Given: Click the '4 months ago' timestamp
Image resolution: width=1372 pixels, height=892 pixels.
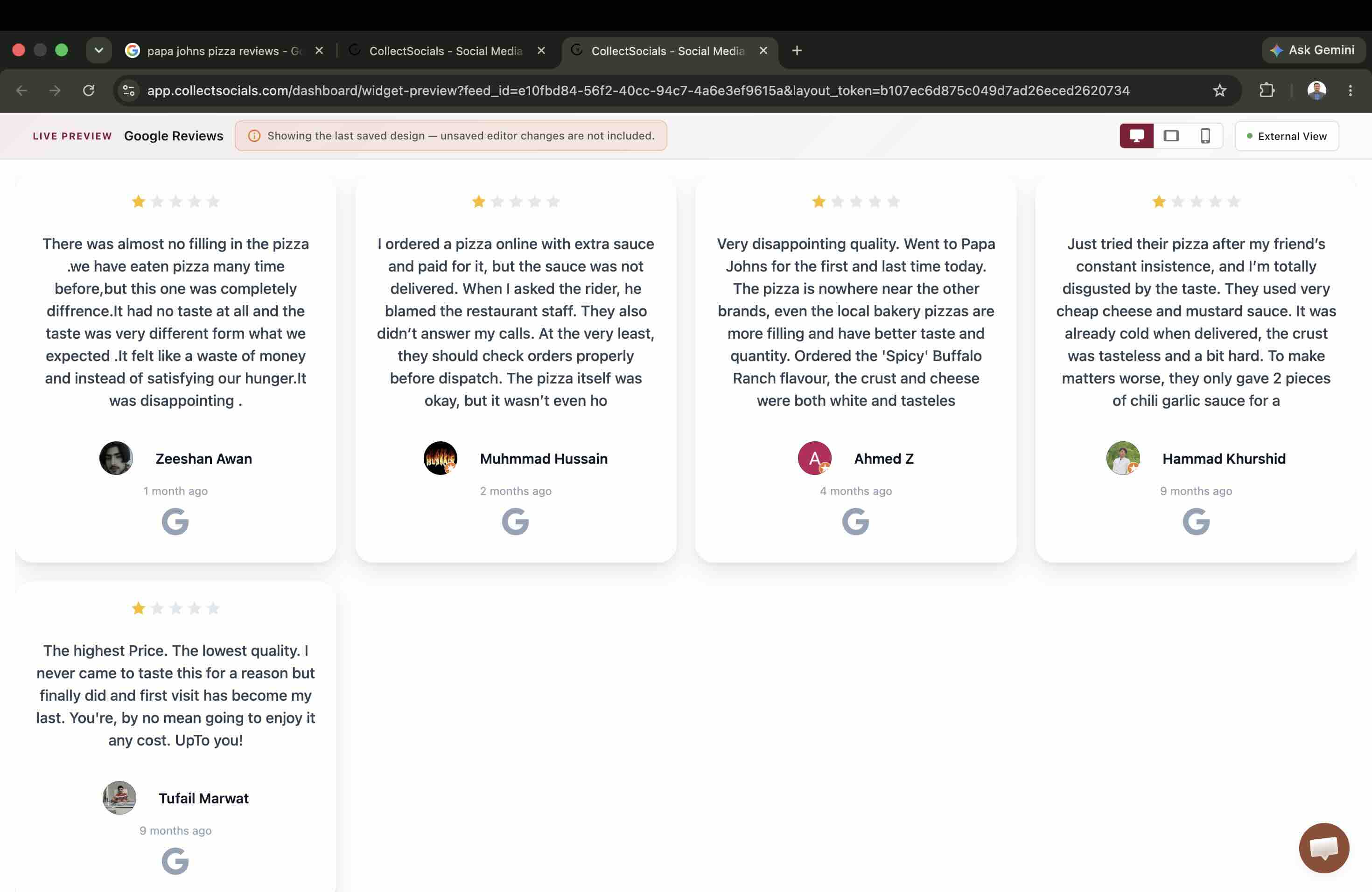Looking at the screenshot, I should click(855, 491).
